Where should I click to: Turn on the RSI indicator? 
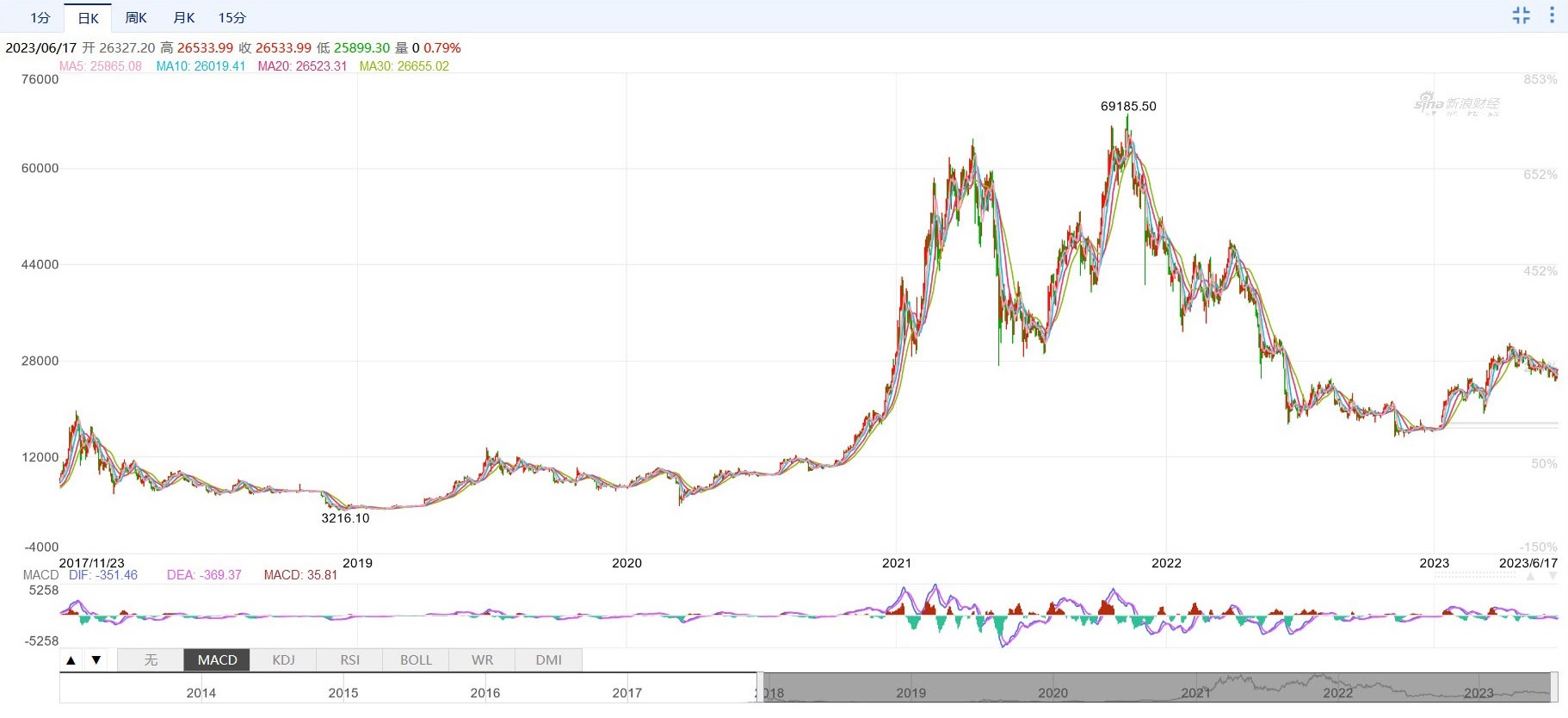pos(349,660)
